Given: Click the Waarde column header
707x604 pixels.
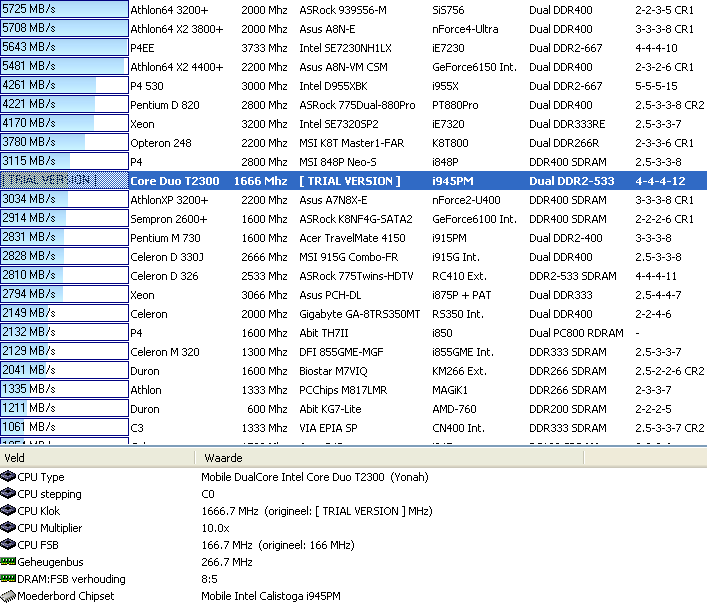Looking at the screenshot, I should click(x=390, y=458).
